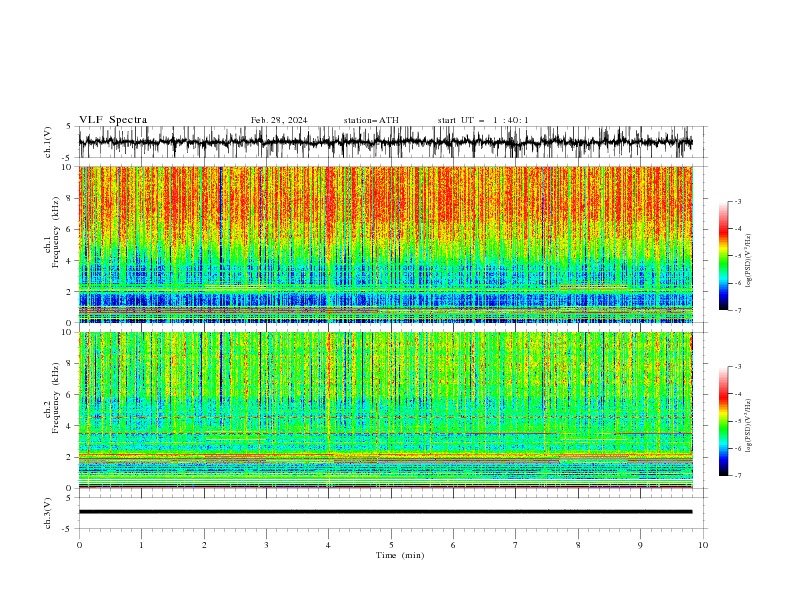Click the flat ch.3 waveform trace
Viewport: 792px width, 612px height.
(385, 512)
